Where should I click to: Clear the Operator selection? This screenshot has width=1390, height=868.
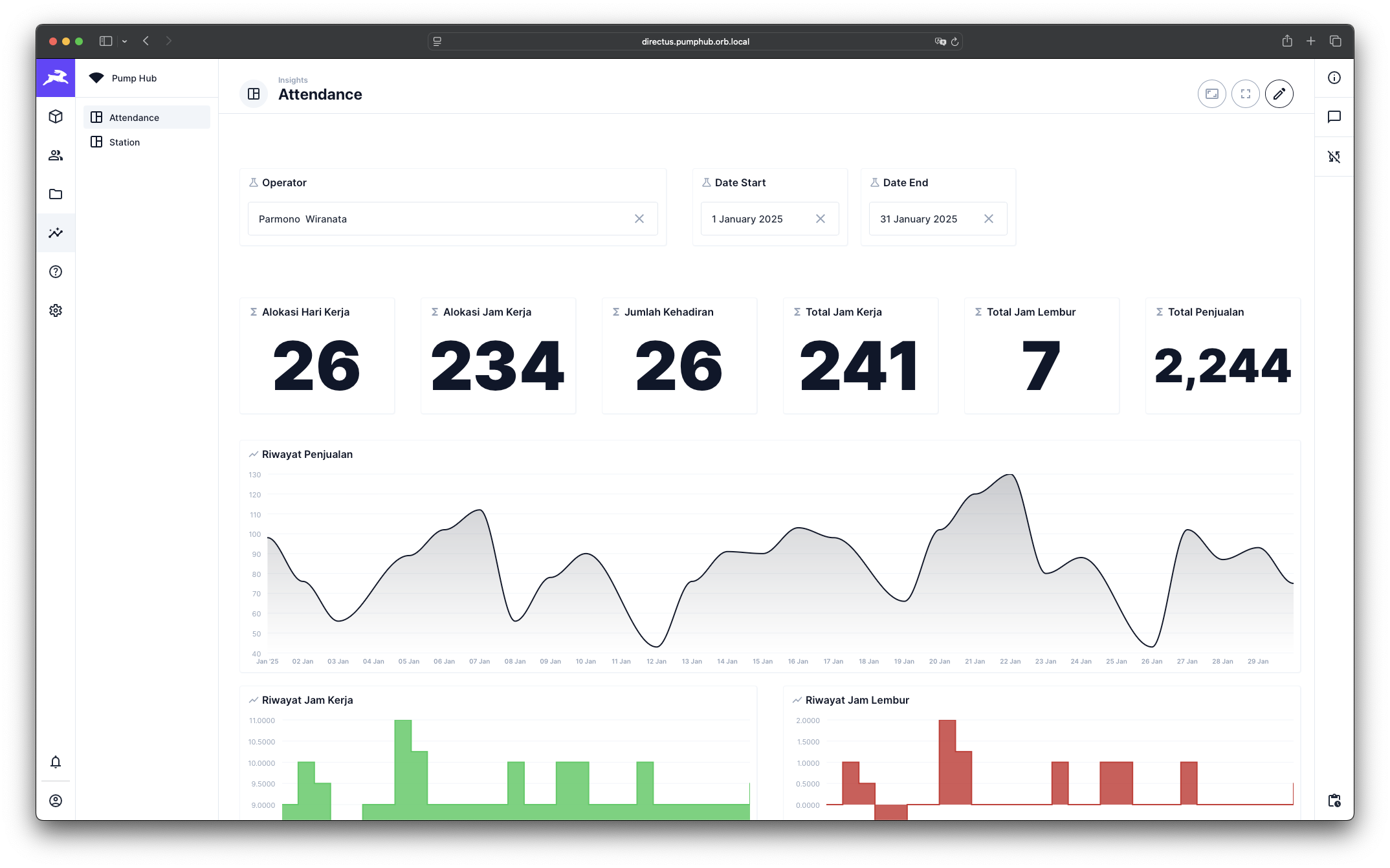tap(639, 219)
